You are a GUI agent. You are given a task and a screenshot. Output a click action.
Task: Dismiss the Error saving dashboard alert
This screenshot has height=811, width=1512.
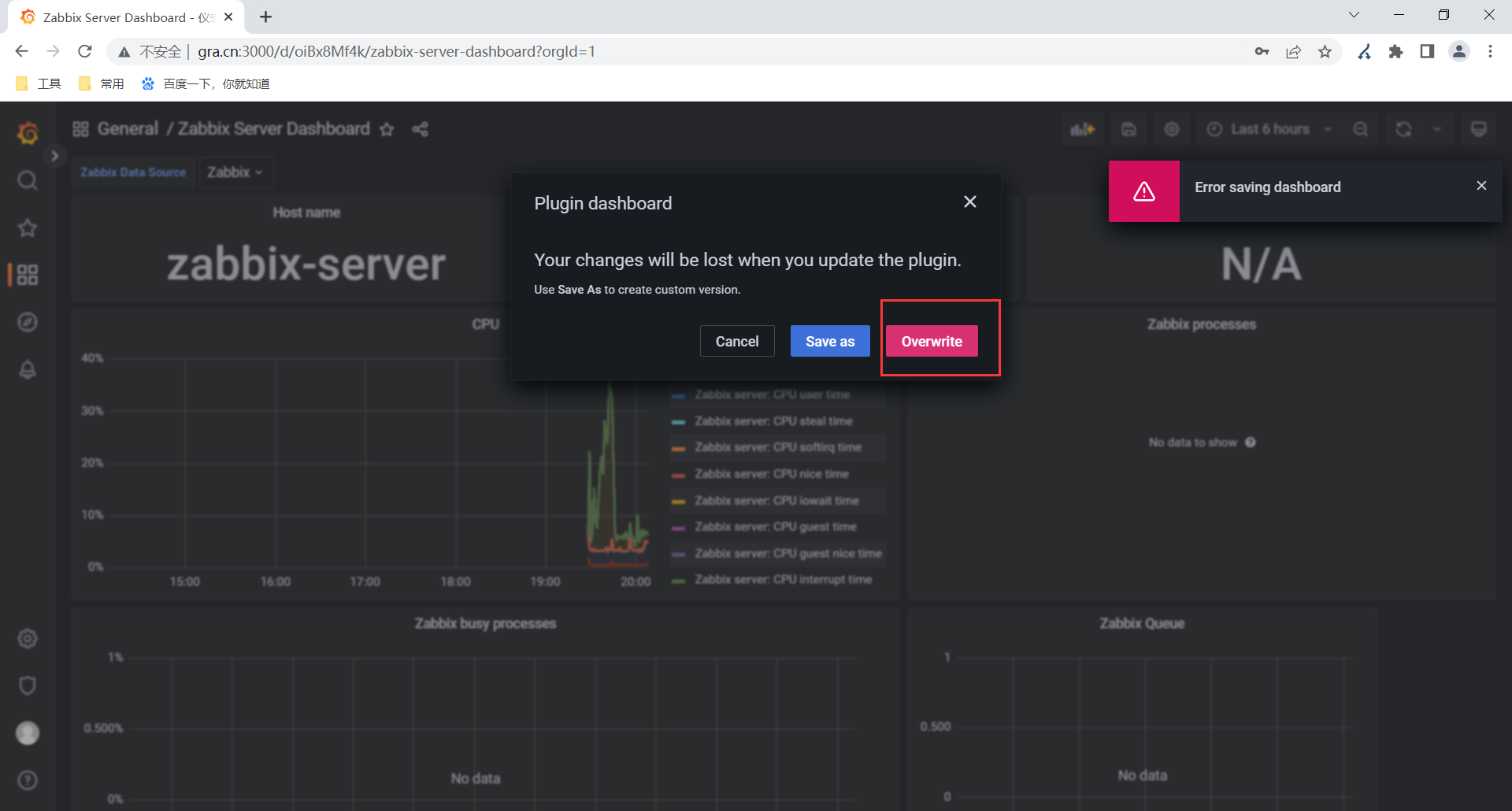point(1482,186)
